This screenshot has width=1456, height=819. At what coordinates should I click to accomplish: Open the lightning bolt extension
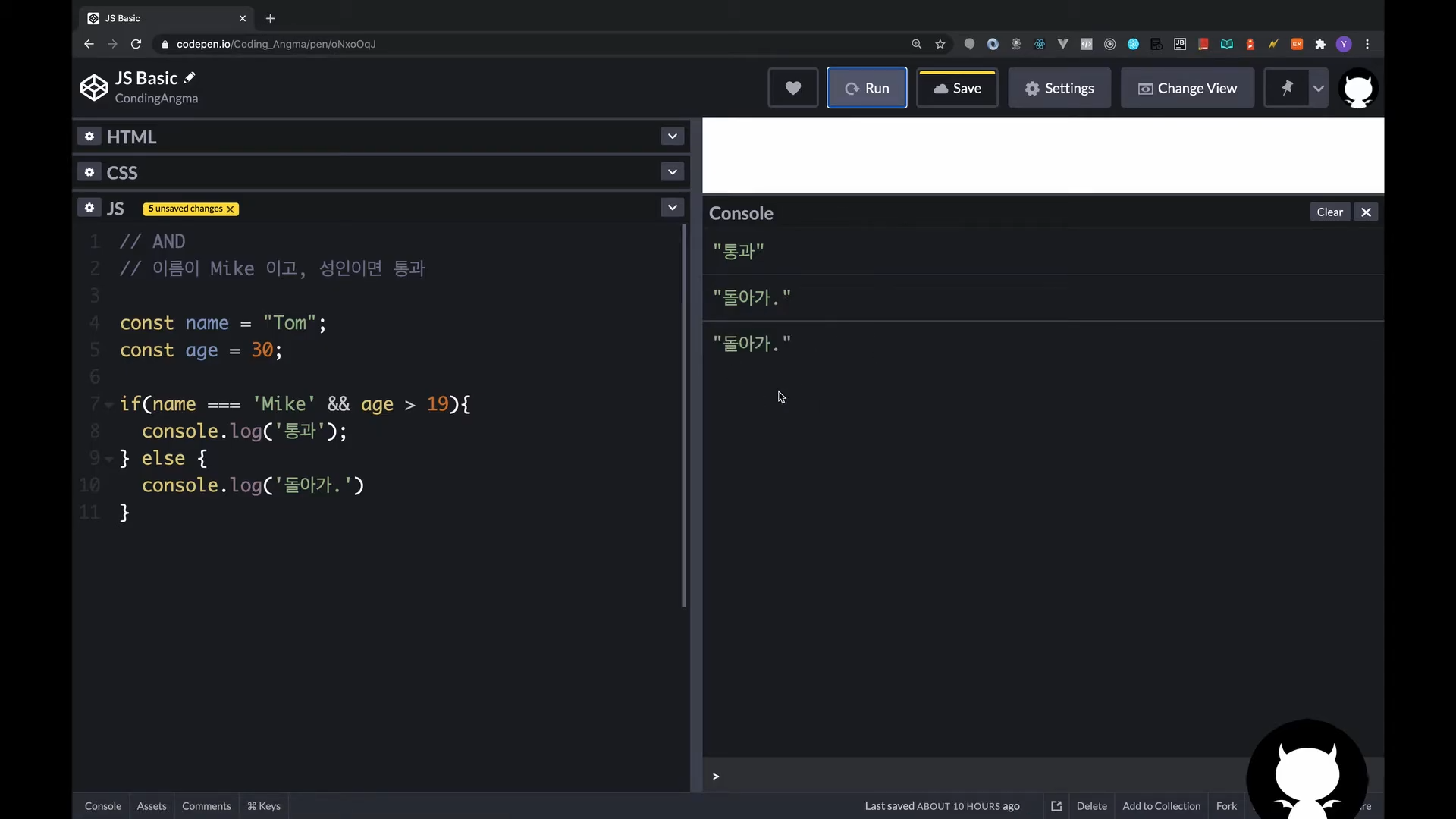[x=1273, y=44]
